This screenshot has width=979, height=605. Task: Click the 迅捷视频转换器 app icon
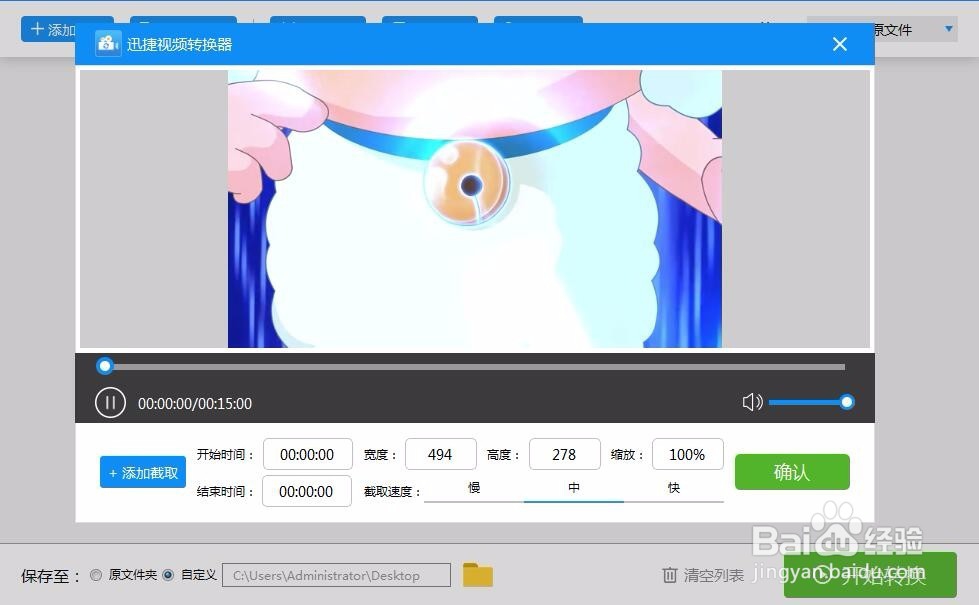[108, 44]
